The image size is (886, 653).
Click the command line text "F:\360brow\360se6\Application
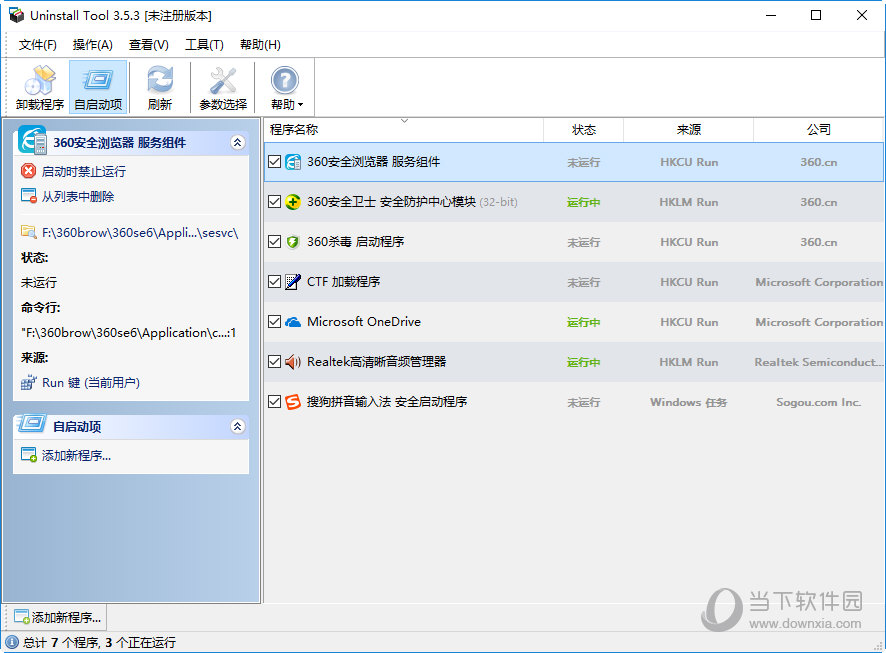pyautogui.click(x=128, y=333)
